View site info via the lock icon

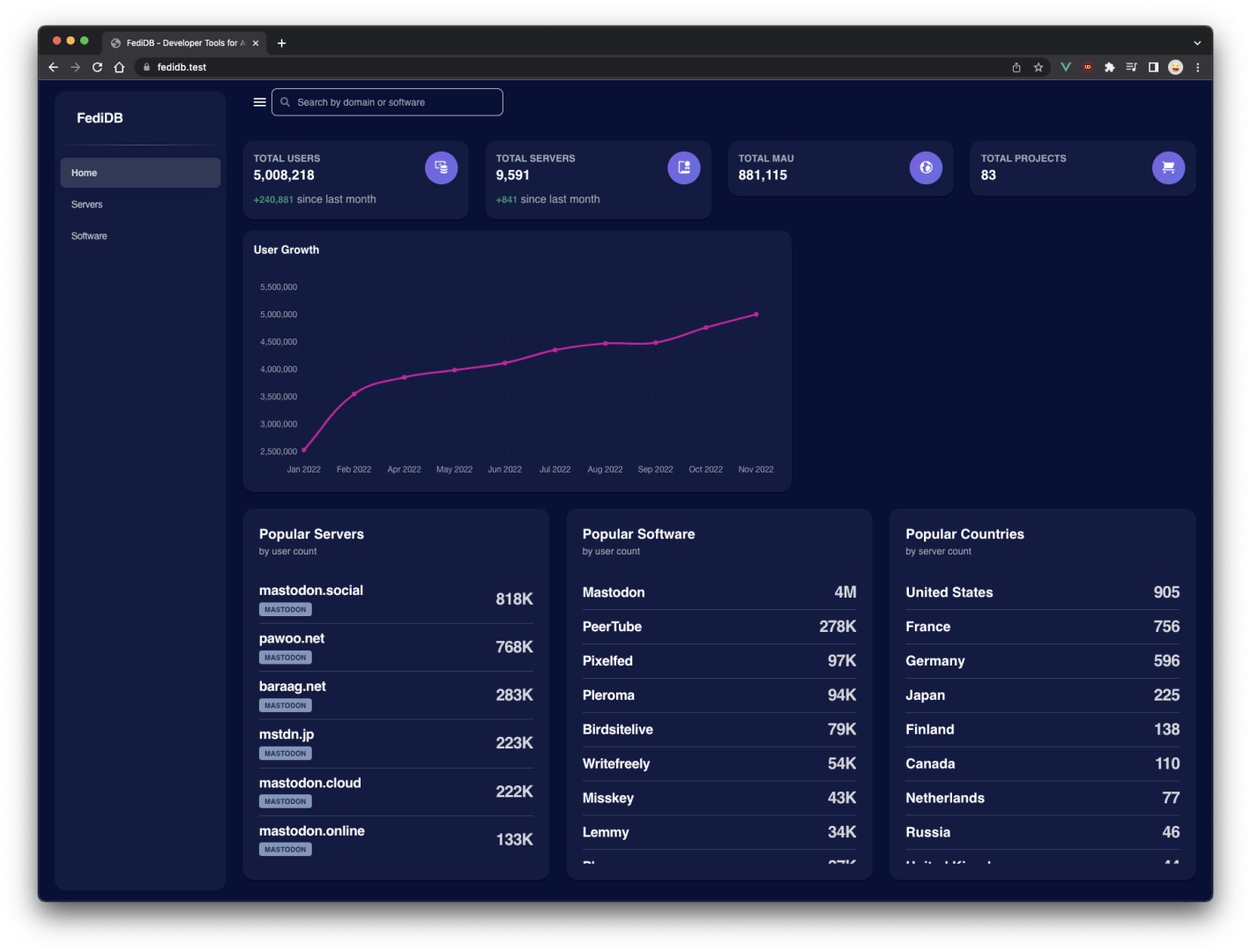146,67
